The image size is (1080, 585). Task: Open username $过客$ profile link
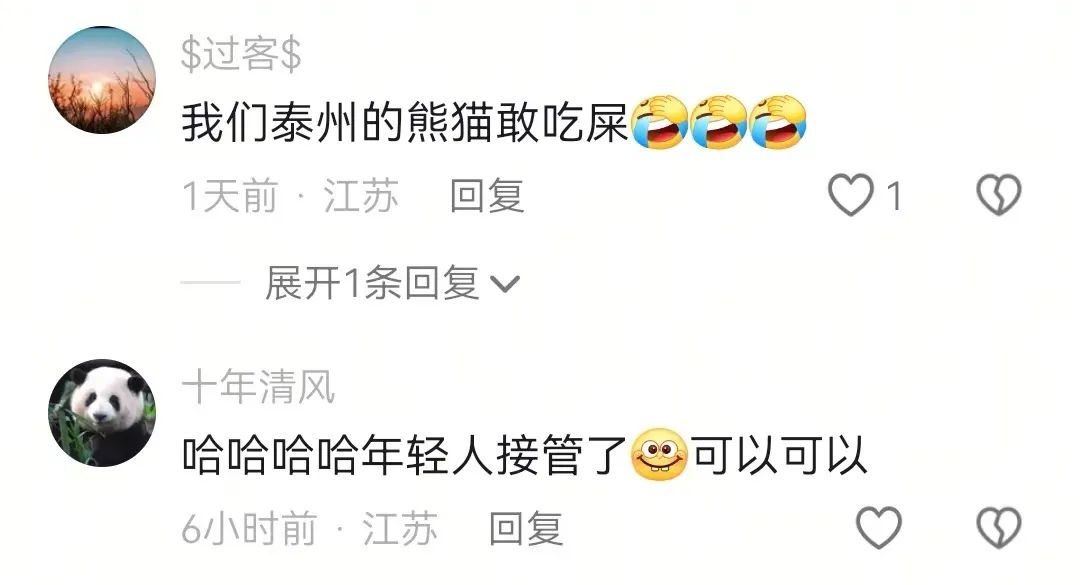click(x=241, y=54)
